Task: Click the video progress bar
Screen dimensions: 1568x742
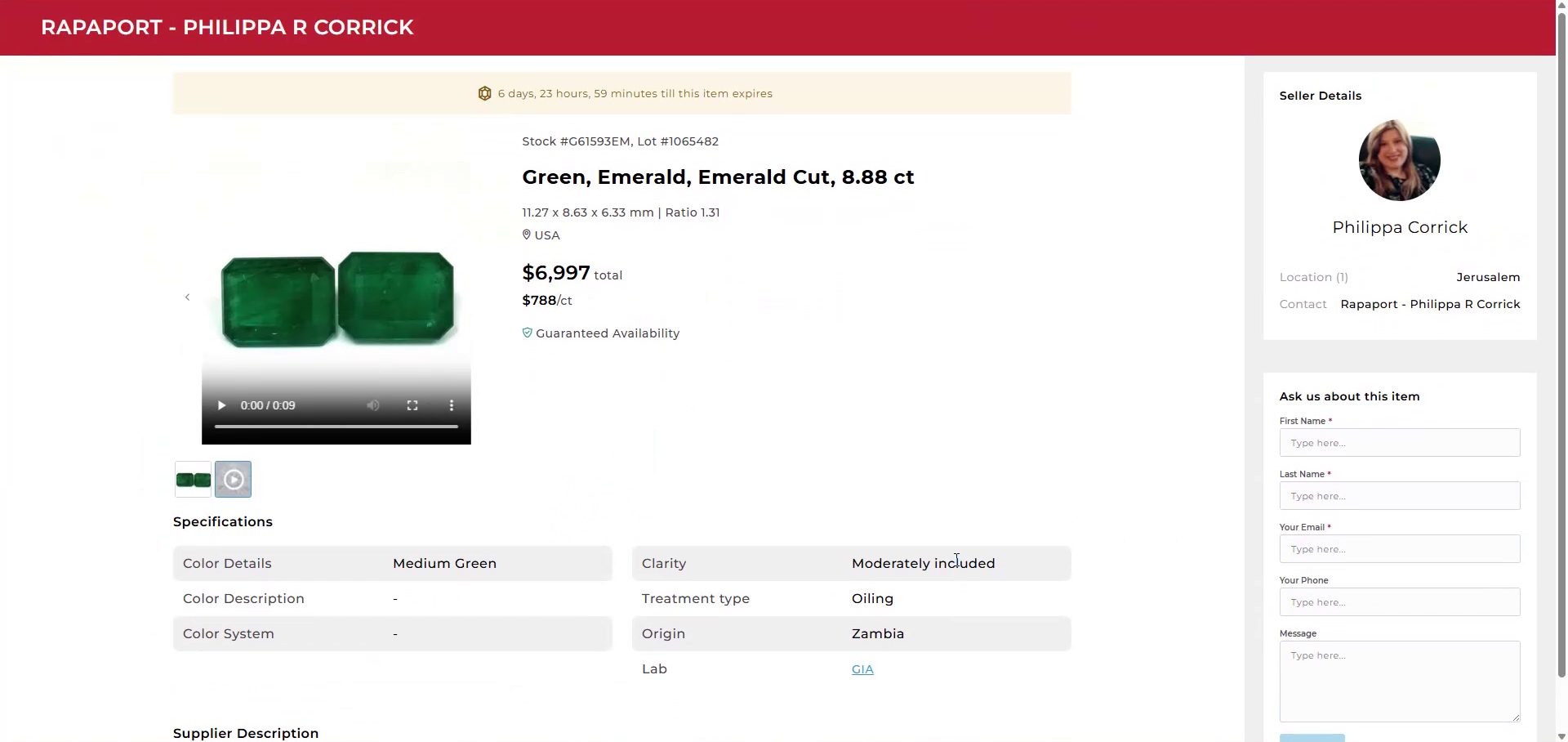Action: click(x=336, y=427)
